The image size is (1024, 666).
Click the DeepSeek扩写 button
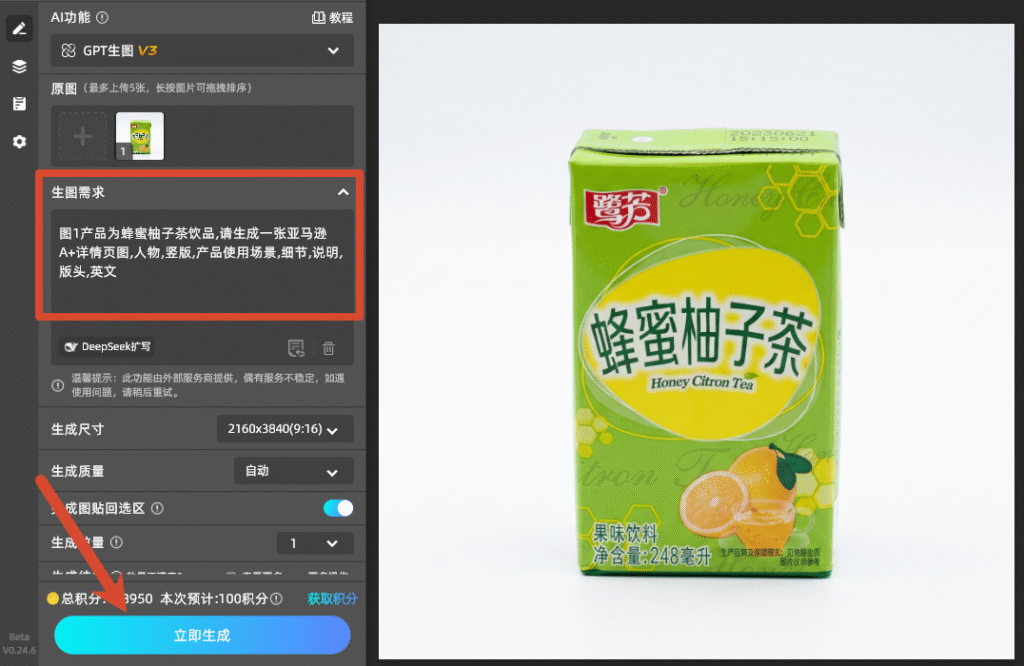tap(108, 347)
